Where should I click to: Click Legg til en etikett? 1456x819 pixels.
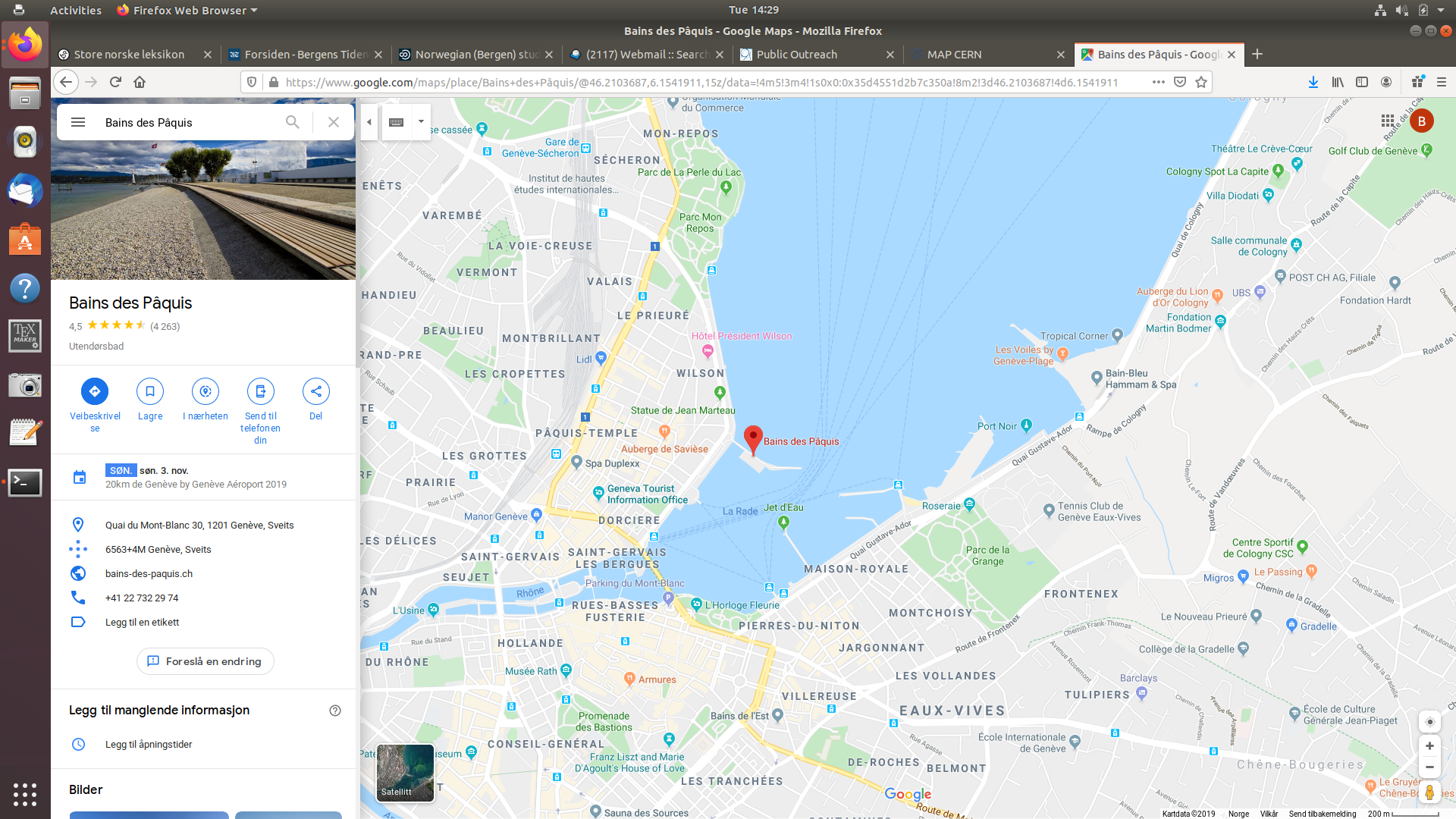[143, 622]
